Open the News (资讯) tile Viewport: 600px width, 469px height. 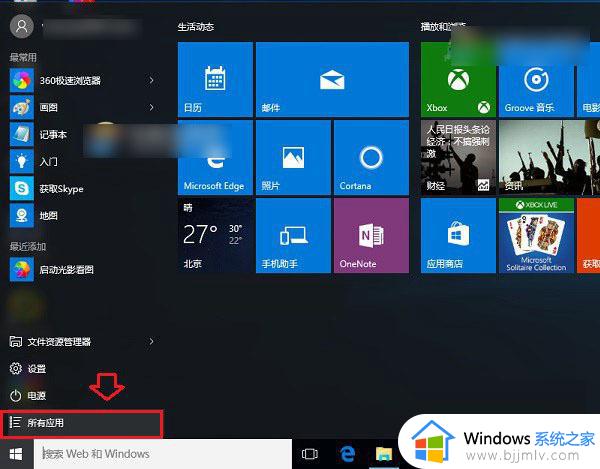pos(549,157)
